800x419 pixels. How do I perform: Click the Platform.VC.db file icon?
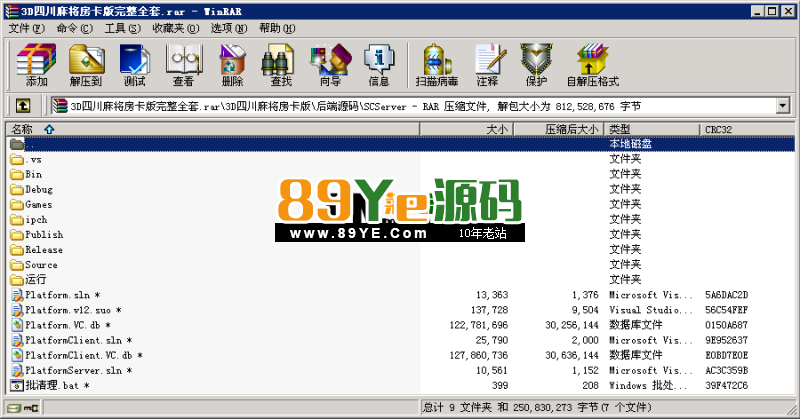pyautogui.click(x=17, y=325)
